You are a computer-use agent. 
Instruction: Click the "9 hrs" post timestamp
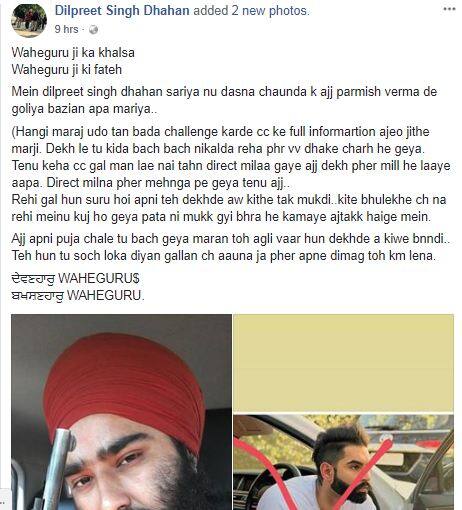point(66,29)
